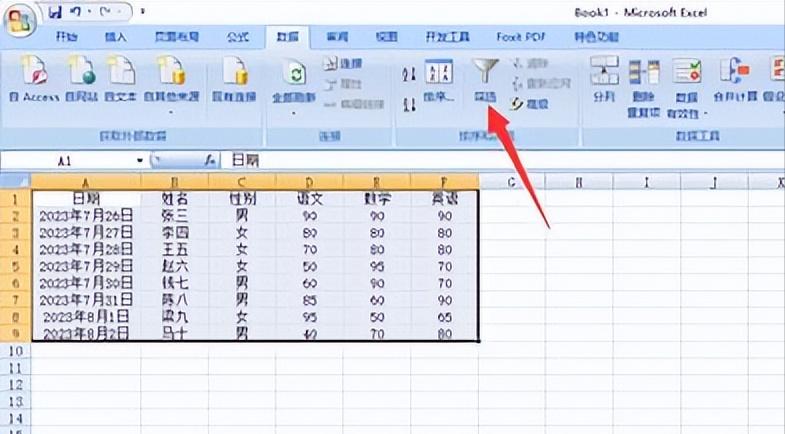Open Customize Quick Access Toolbar dropdown

[x=143, y=11]
